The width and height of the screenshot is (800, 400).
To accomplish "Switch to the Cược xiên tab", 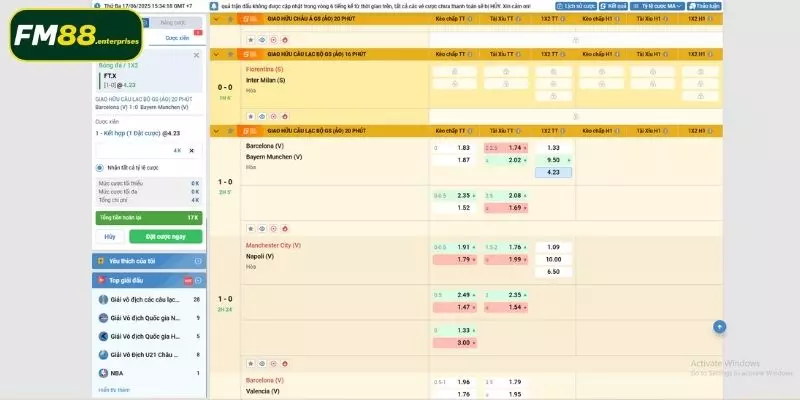I will 177,38.
